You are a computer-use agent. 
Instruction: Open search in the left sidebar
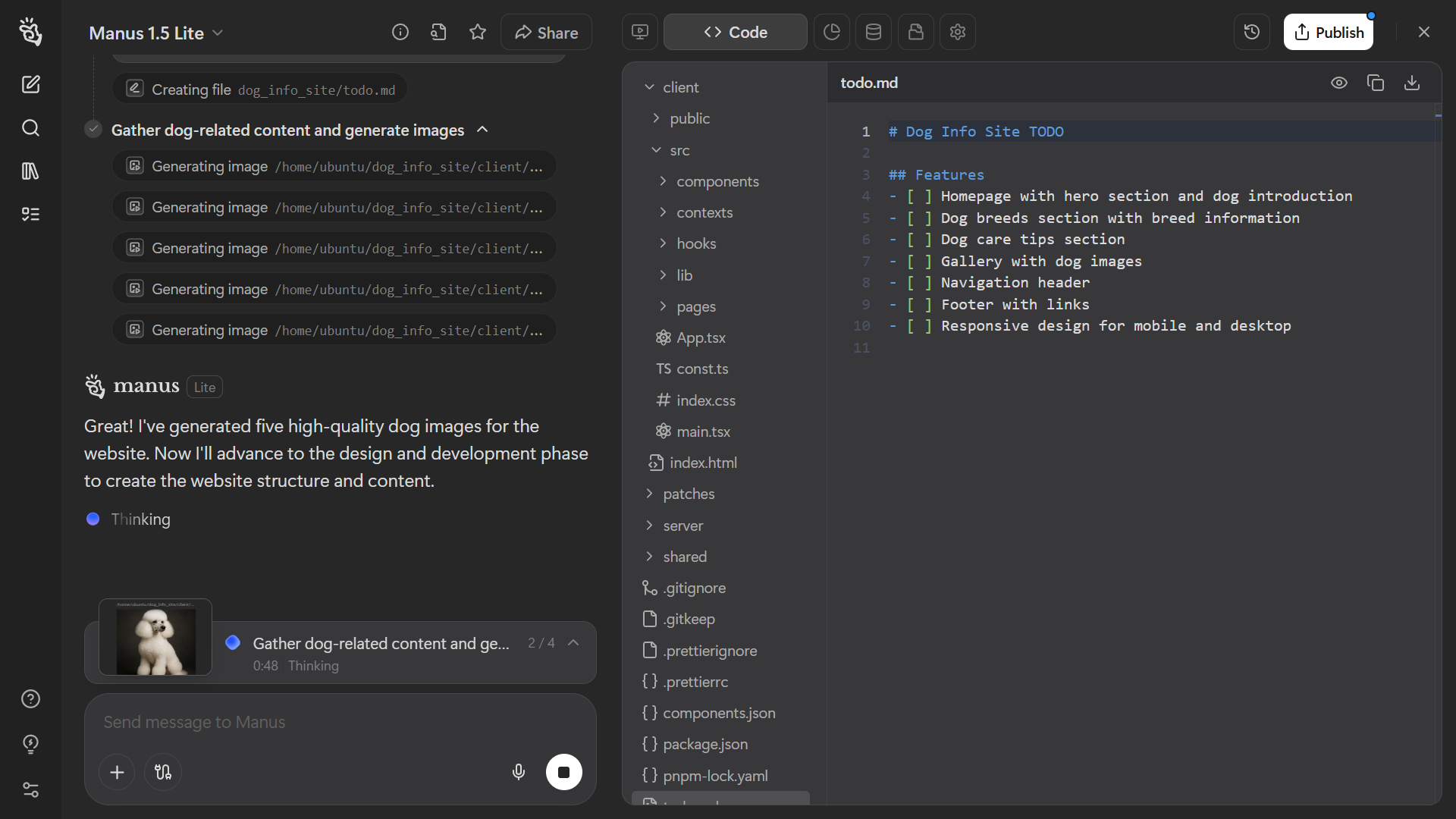[x=30, y=128]
